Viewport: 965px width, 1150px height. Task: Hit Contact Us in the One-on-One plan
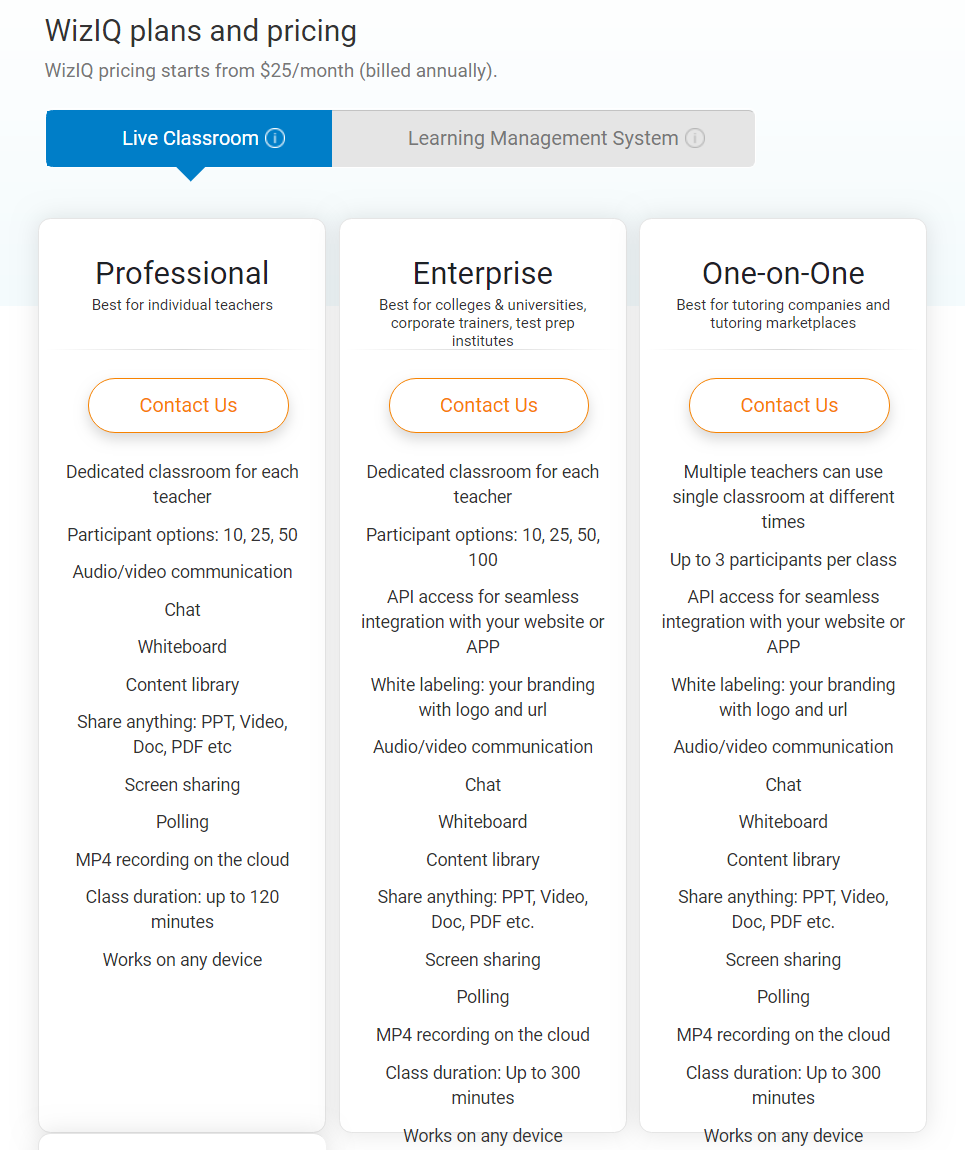point(789,405)
